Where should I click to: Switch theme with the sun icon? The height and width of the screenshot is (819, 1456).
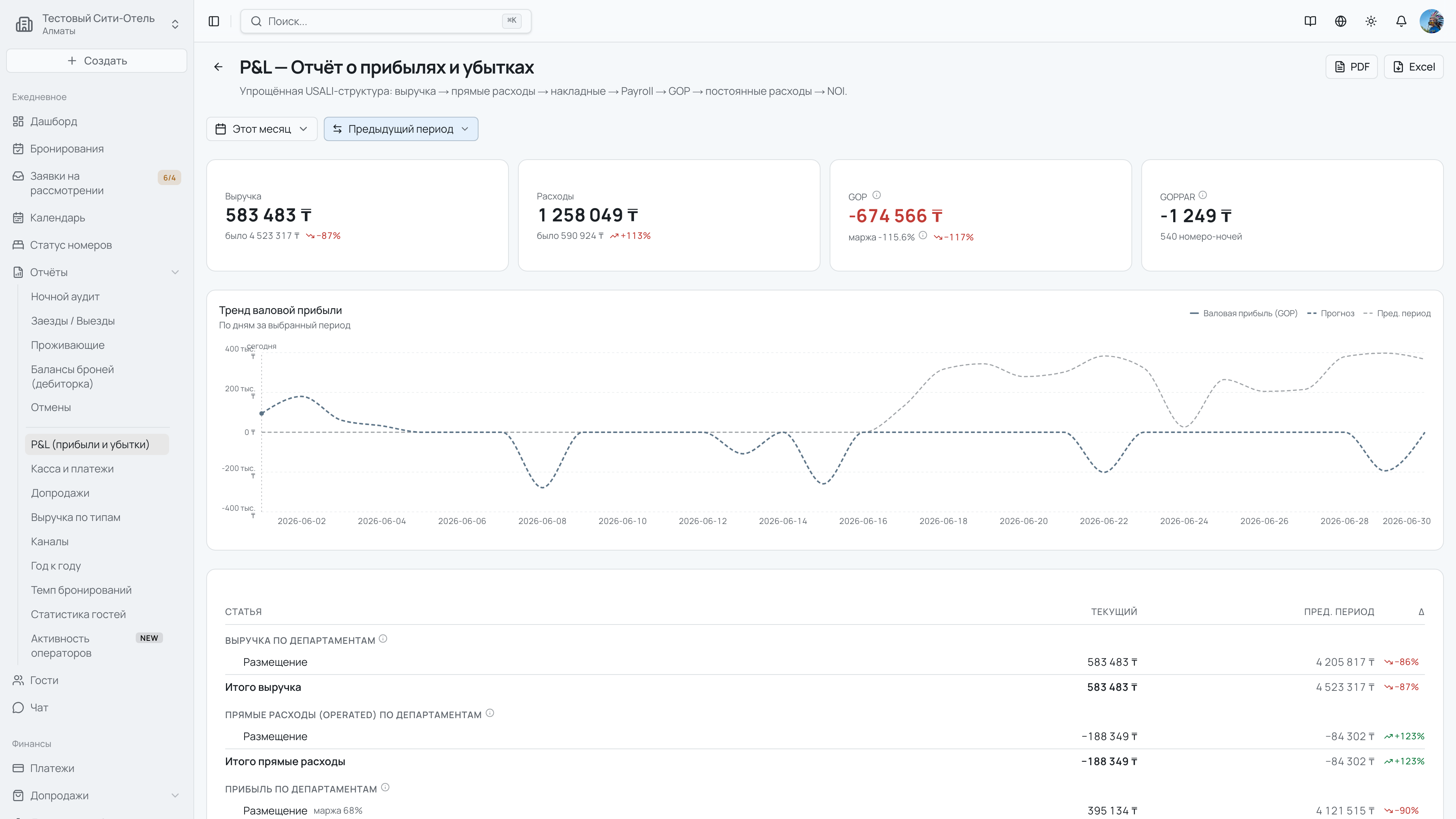coord(1371,22)
